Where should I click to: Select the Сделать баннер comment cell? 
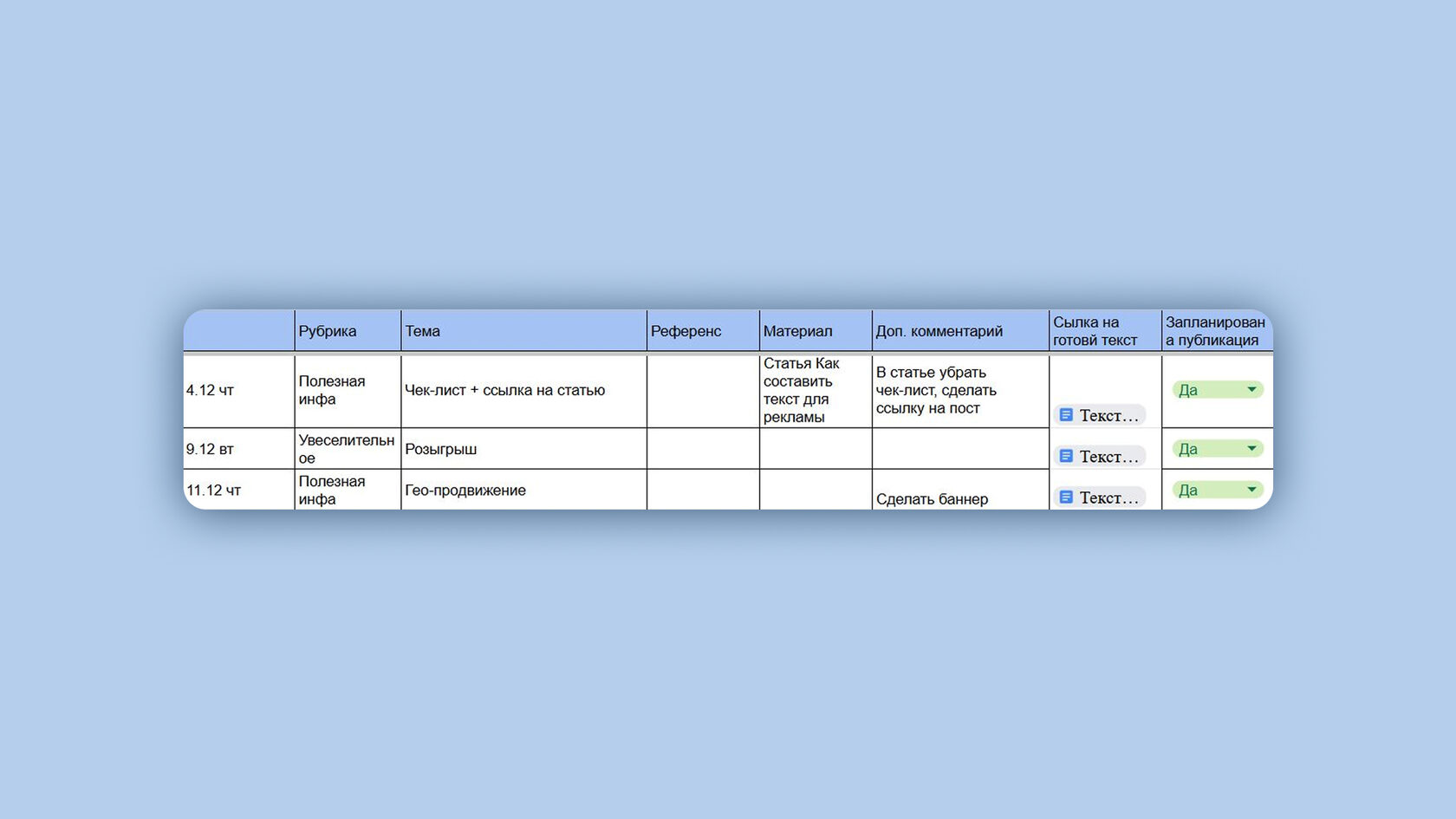pos(960,490)
